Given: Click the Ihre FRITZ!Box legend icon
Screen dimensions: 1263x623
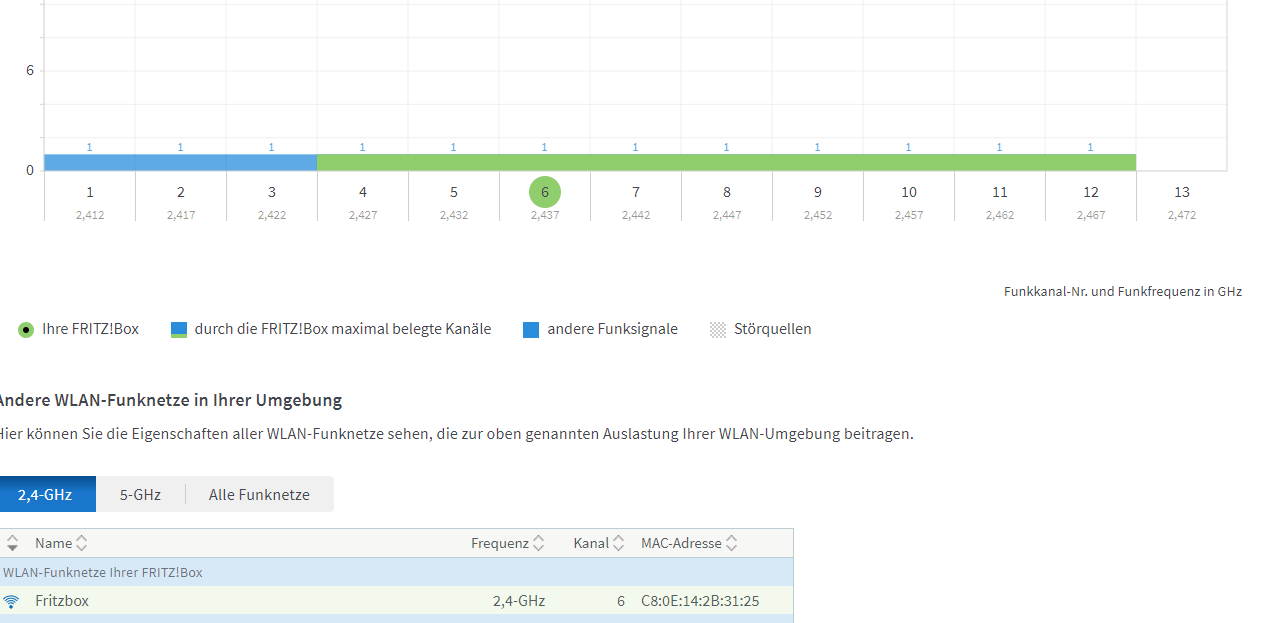Looking at the screenshot, I should [x=26, y=330].
